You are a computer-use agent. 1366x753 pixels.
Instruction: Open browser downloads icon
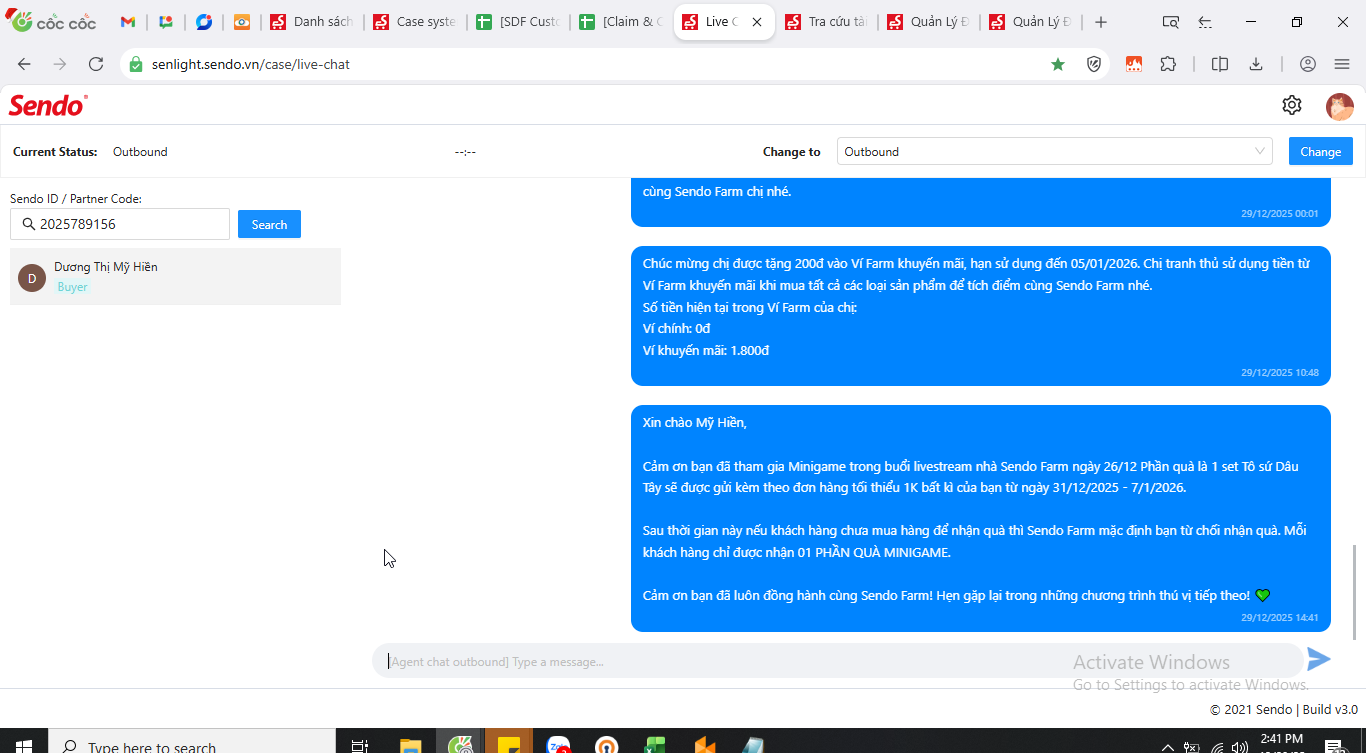point(1256,64)
